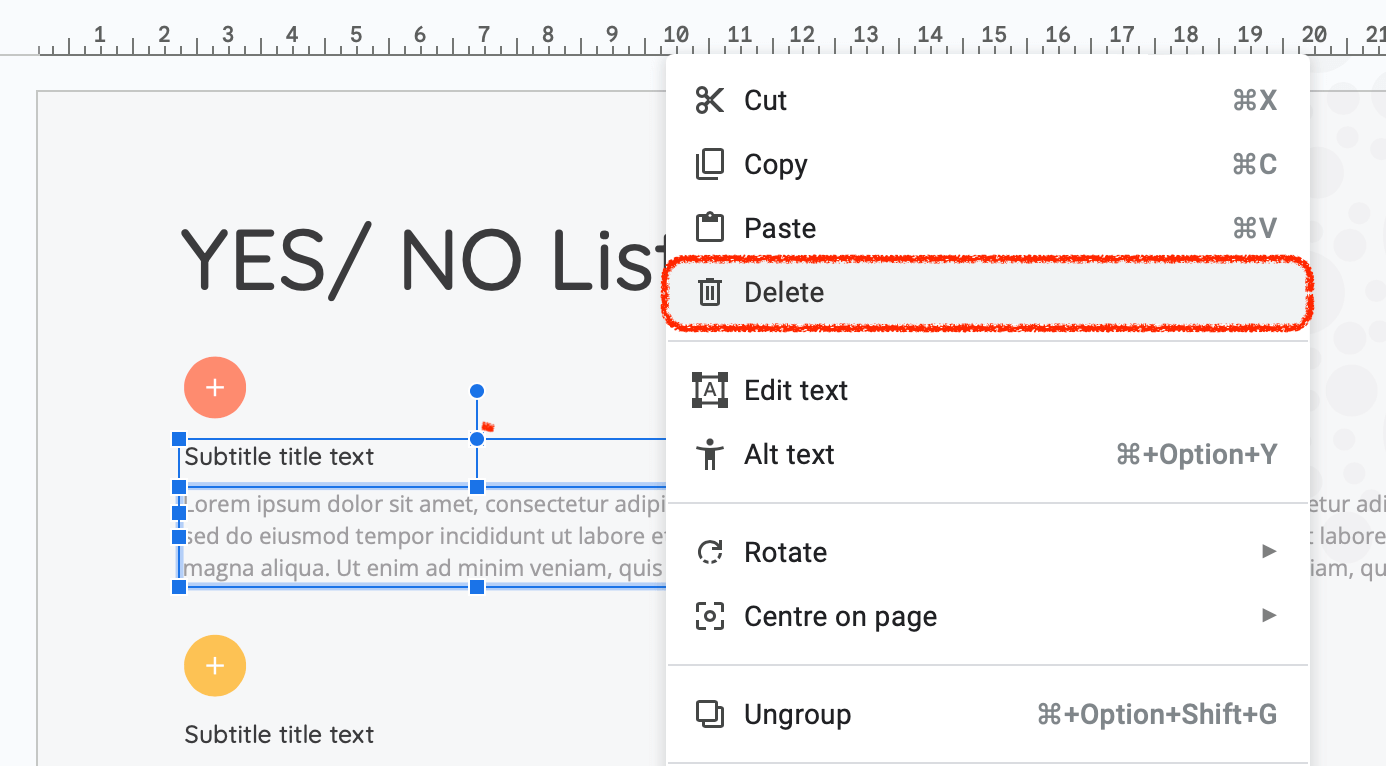Select the yellow plus circle on slide
The width and height of the screenshot is (1386, 766).
(x=215, y=665)
